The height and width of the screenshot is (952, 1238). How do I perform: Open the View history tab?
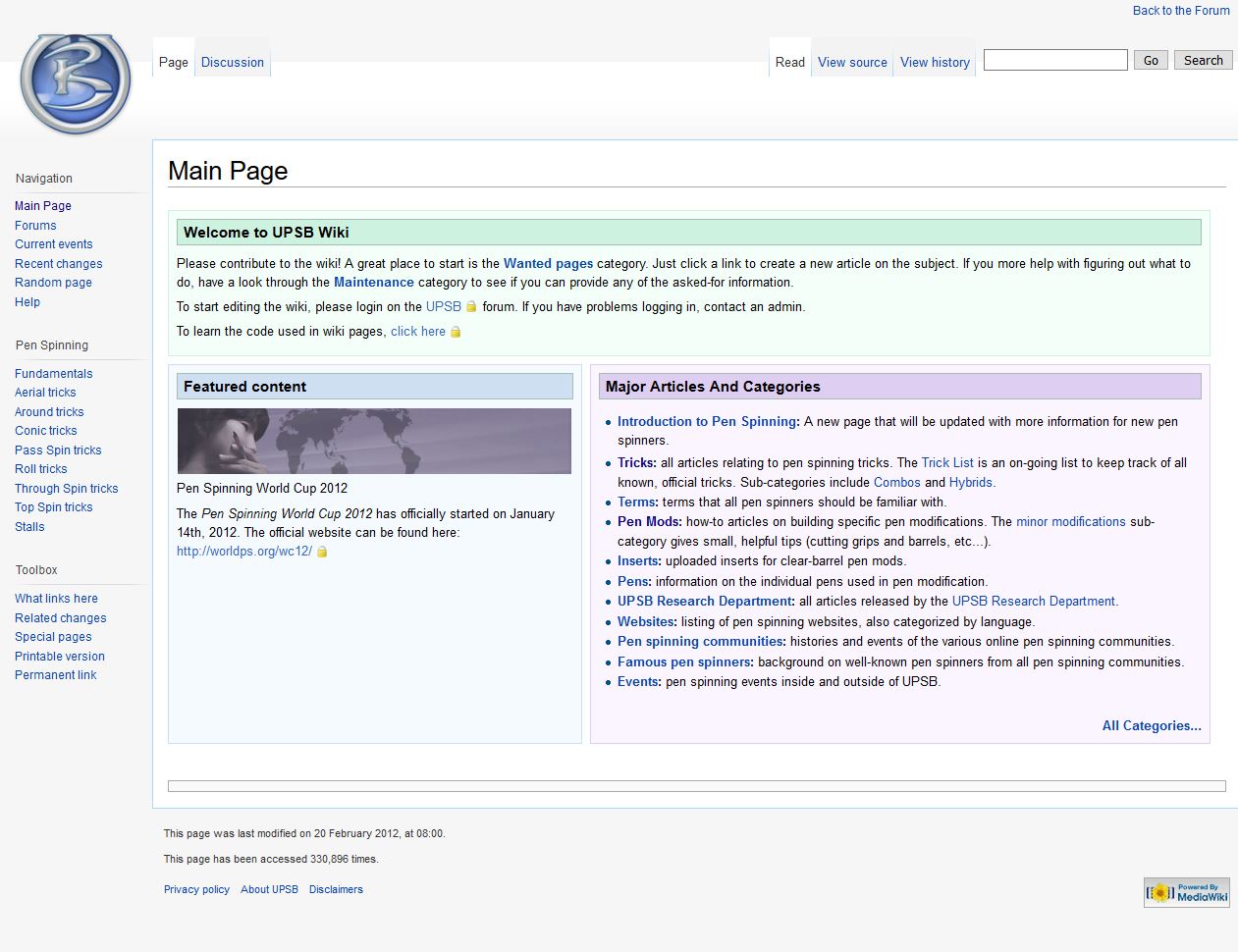click(x=934, y=62)
